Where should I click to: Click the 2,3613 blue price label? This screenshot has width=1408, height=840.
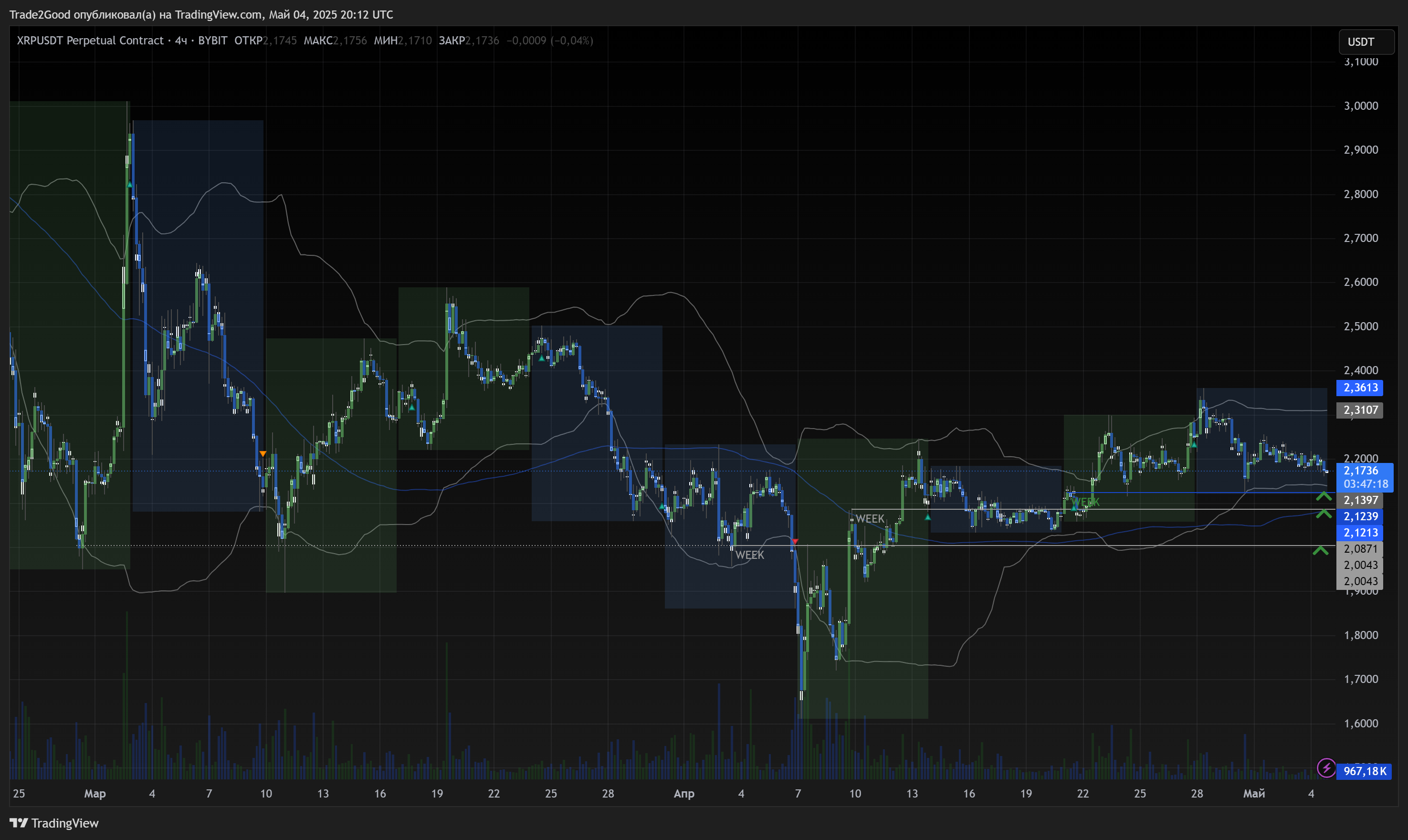point(1360,388)
